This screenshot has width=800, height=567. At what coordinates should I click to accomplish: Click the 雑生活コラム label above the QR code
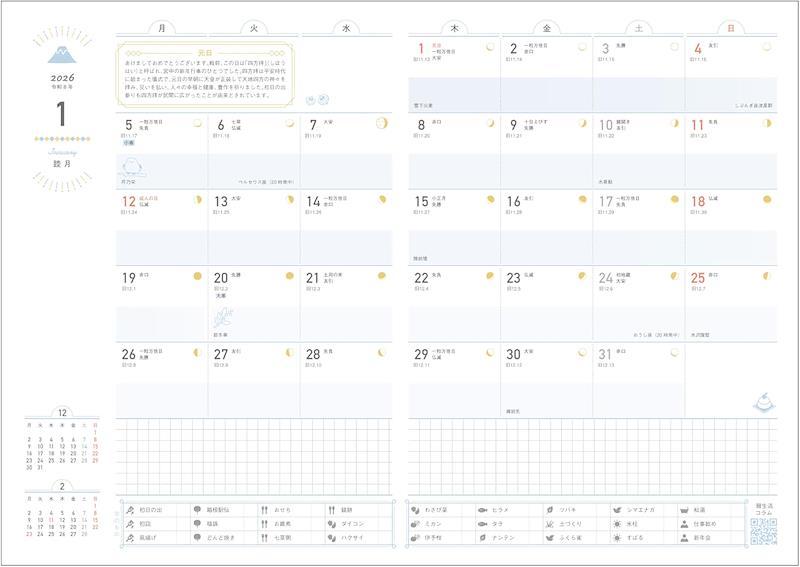pyautogui.click(x=764, y=509)
